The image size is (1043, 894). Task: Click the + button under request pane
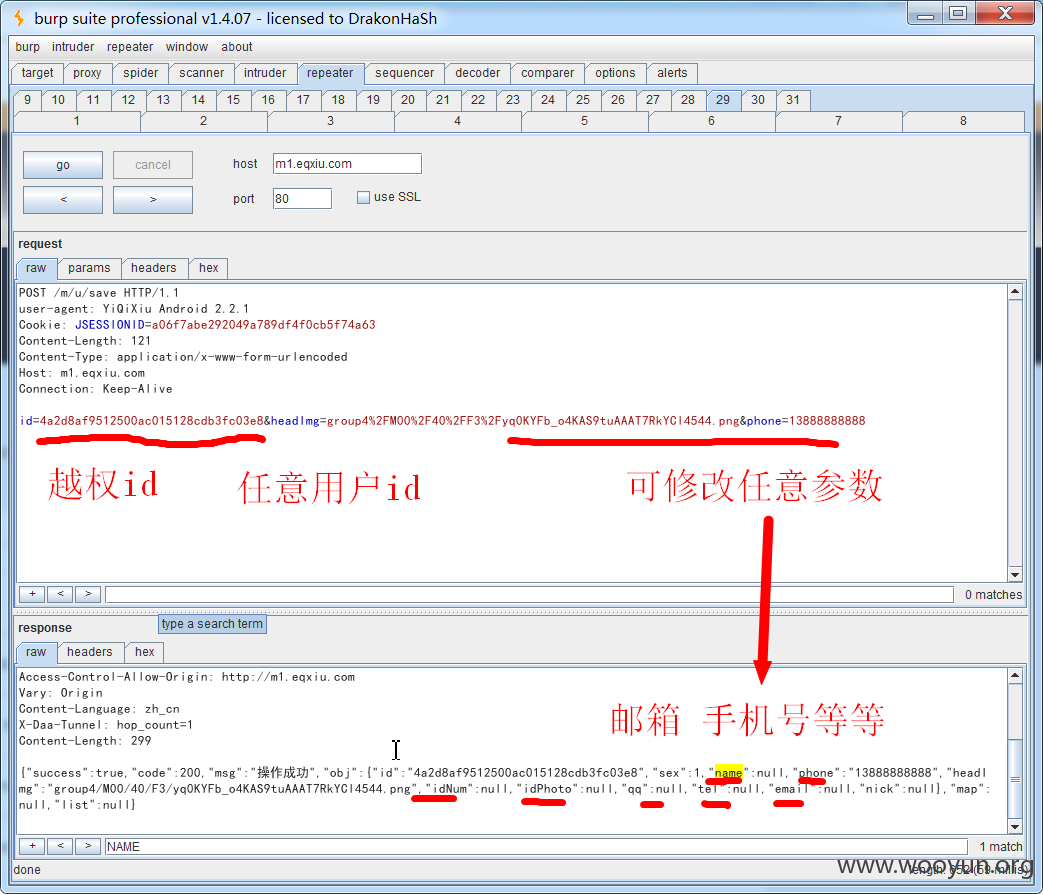point(32,594)
